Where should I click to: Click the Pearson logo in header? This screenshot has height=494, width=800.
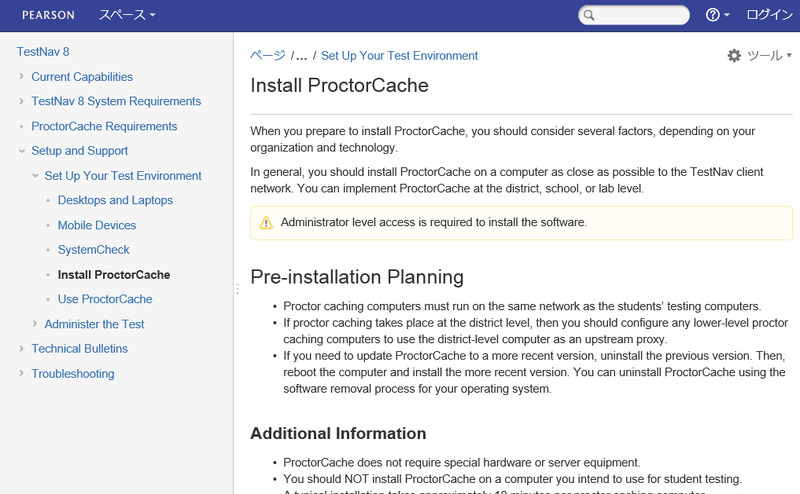point(49,15)
